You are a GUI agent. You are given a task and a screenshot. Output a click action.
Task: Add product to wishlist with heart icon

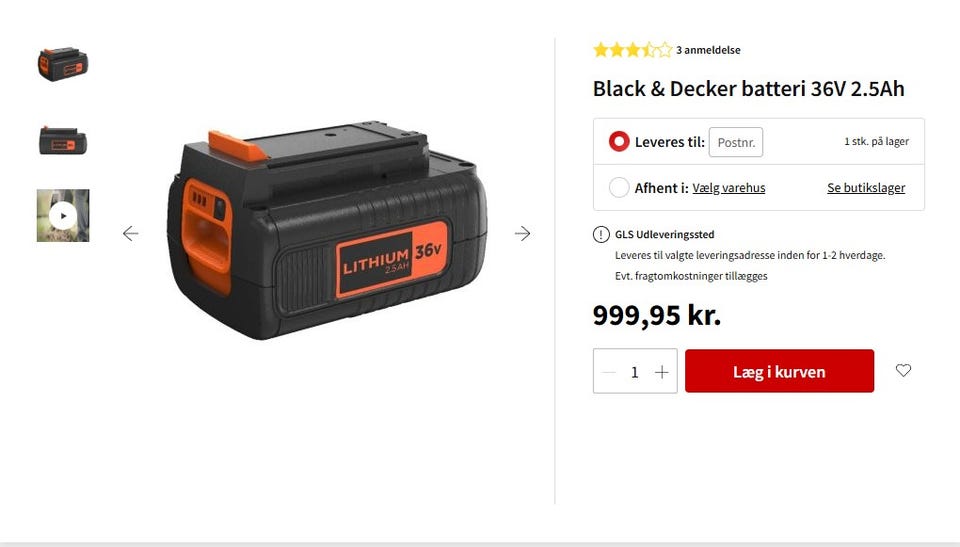pyautogui.click(x=903, y=370)
